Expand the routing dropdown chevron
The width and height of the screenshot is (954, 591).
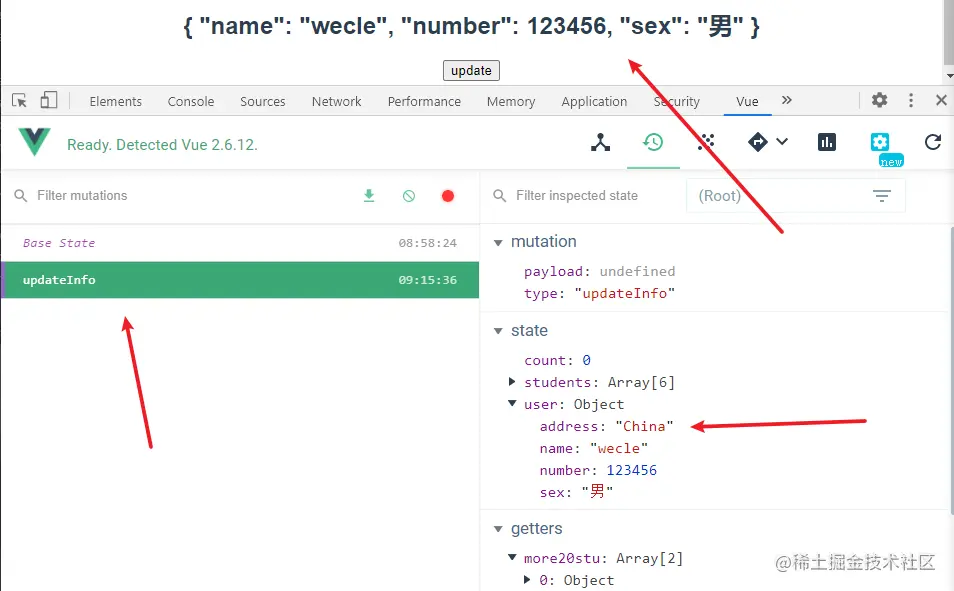[782, 142]
